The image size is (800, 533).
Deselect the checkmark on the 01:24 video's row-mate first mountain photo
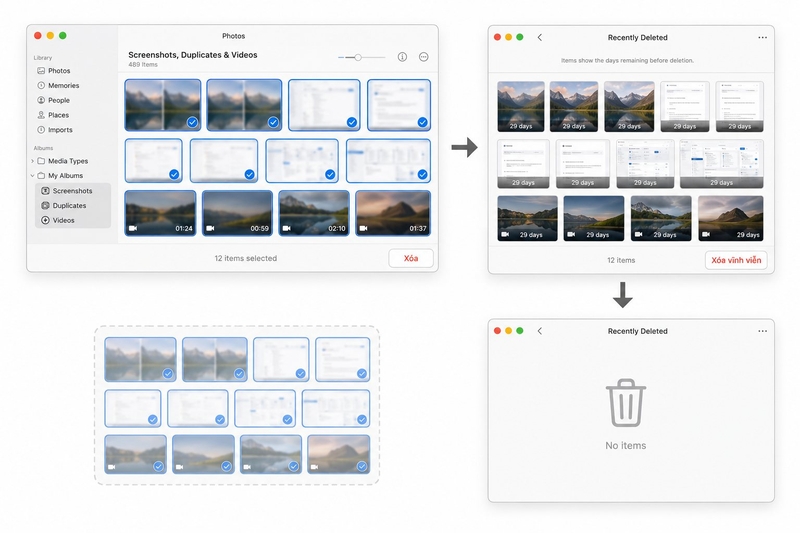pos(192,122)
